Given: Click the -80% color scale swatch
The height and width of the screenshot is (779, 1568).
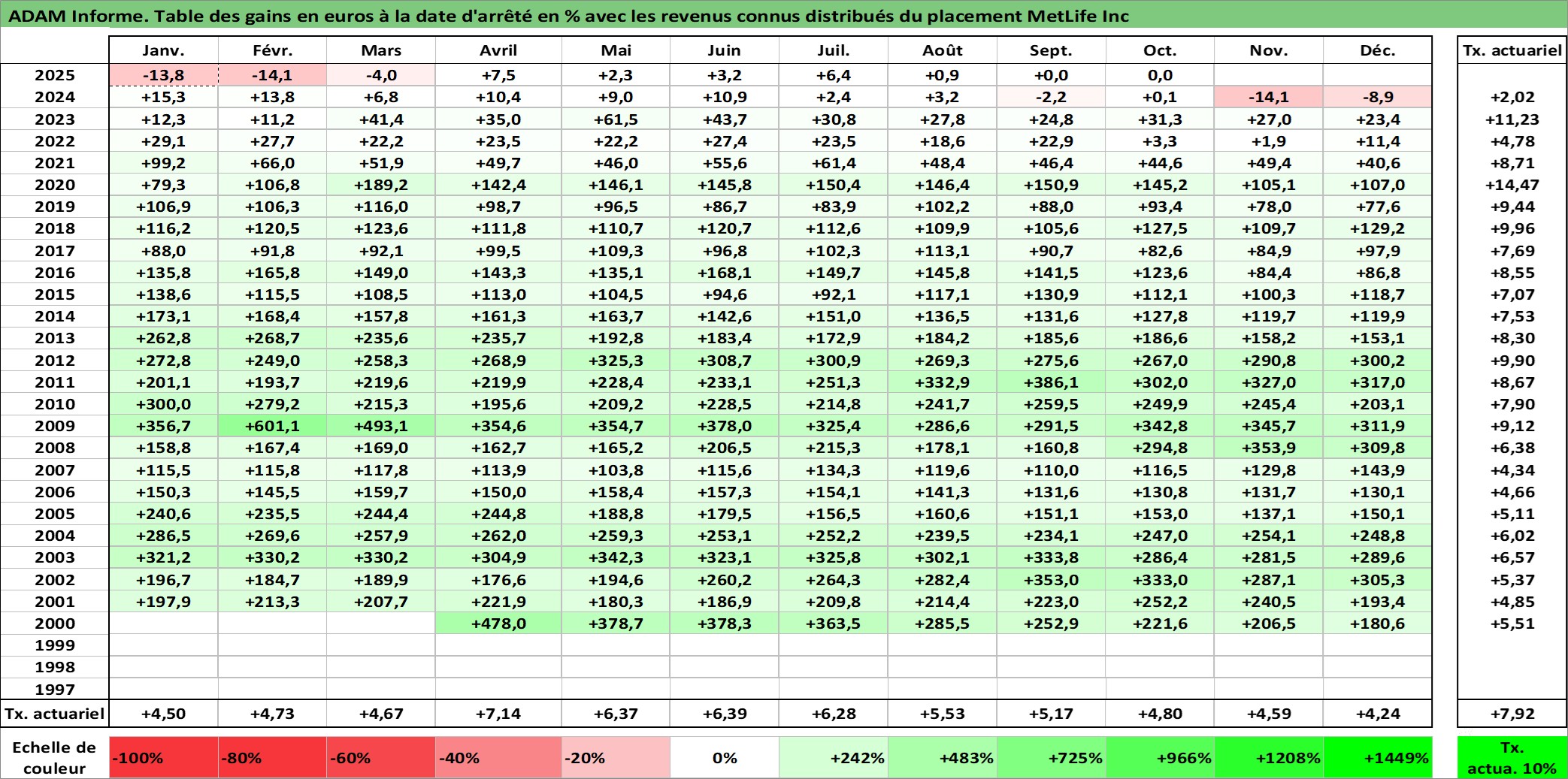Looking at the screenshot, I should coord(272,757).
